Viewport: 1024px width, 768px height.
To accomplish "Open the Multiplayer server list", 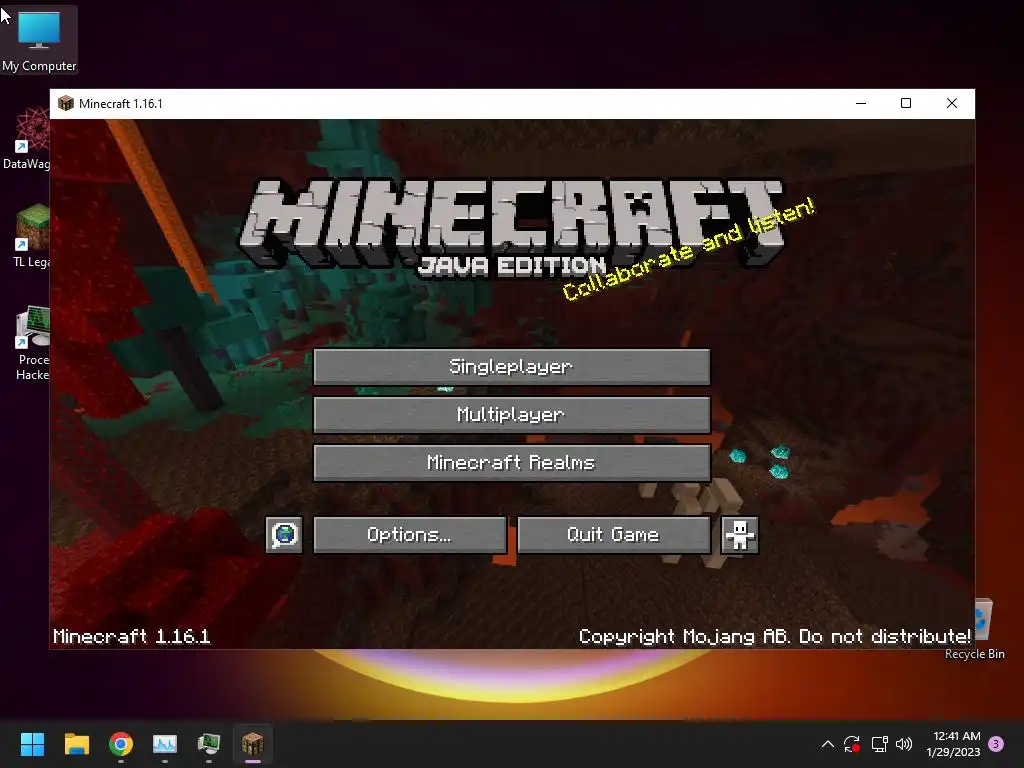I will [x=511, y=415].
